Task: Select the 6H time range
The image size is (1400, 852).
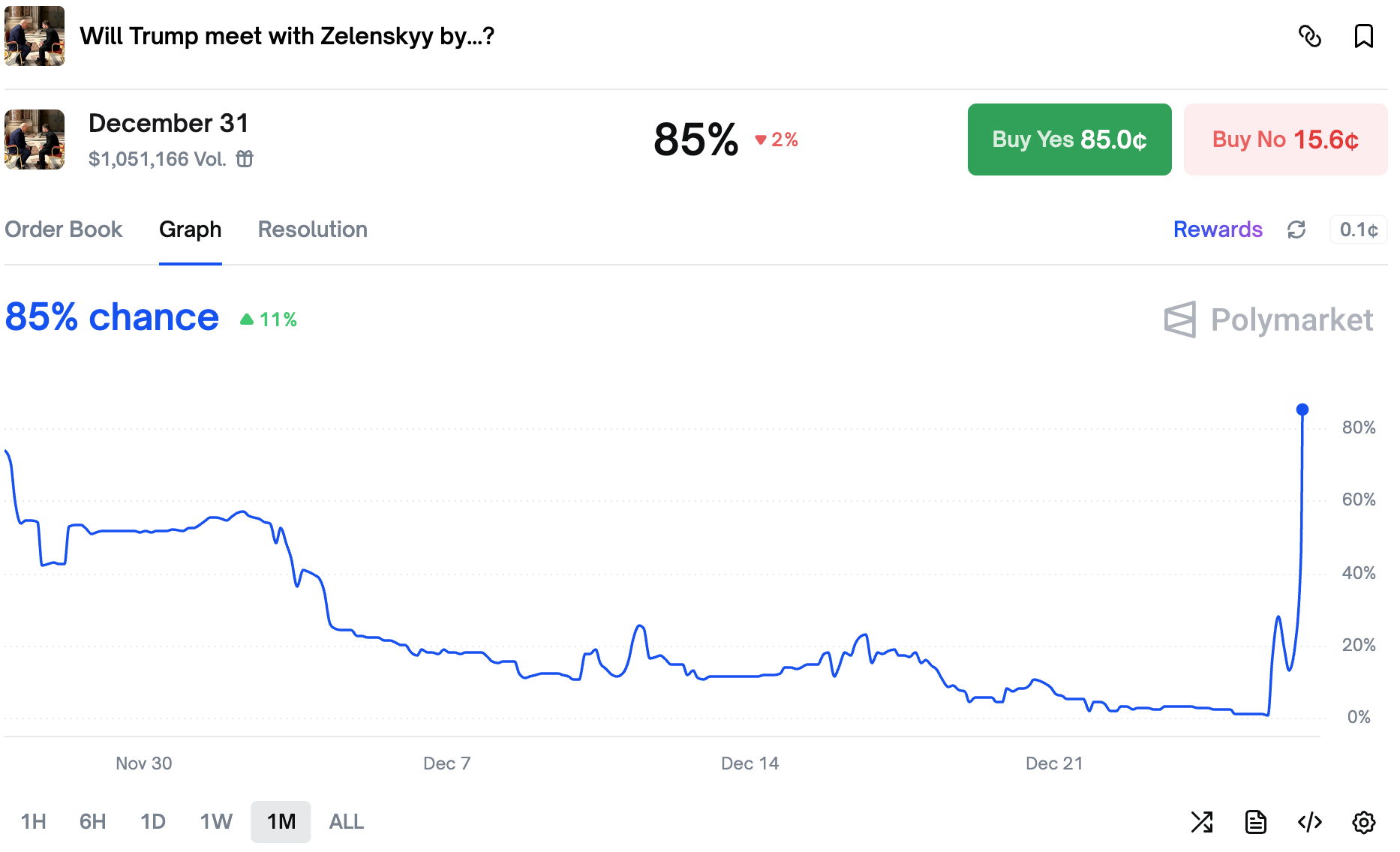Action: click(x=93, y=822)
